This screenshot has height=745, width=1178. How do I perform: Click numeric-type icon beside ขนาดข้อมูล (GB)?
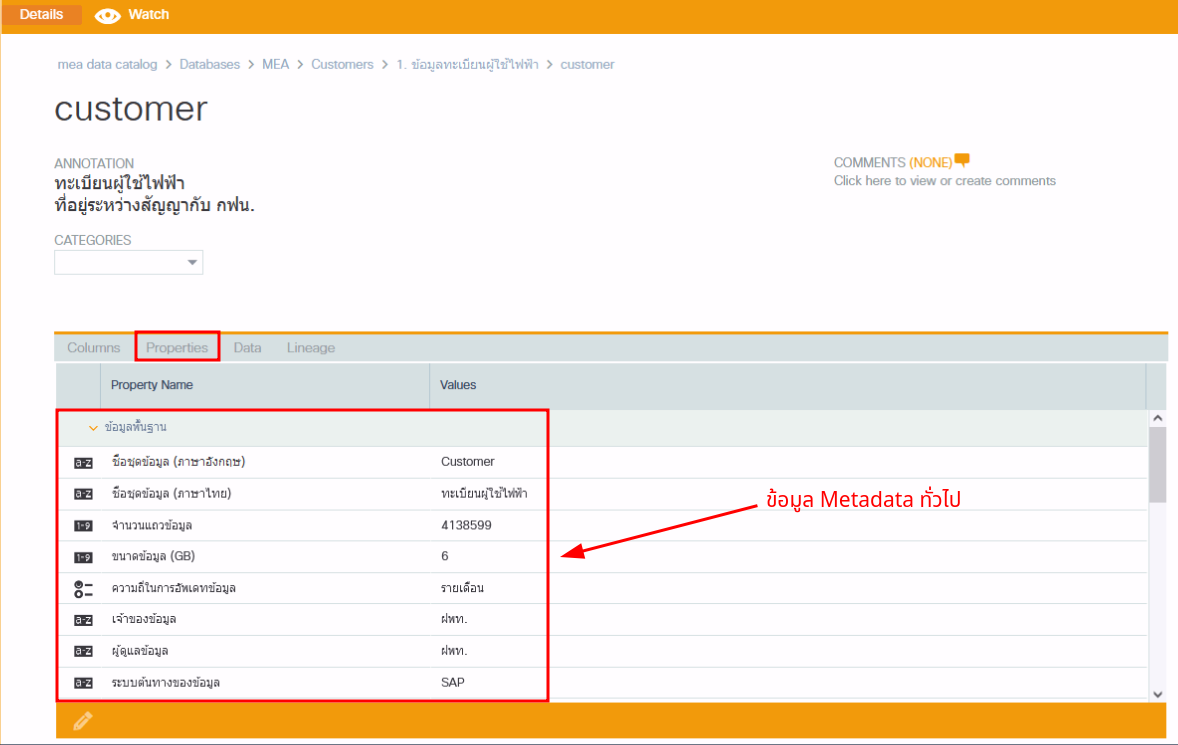pyautogui.click(x=84, y=557)
